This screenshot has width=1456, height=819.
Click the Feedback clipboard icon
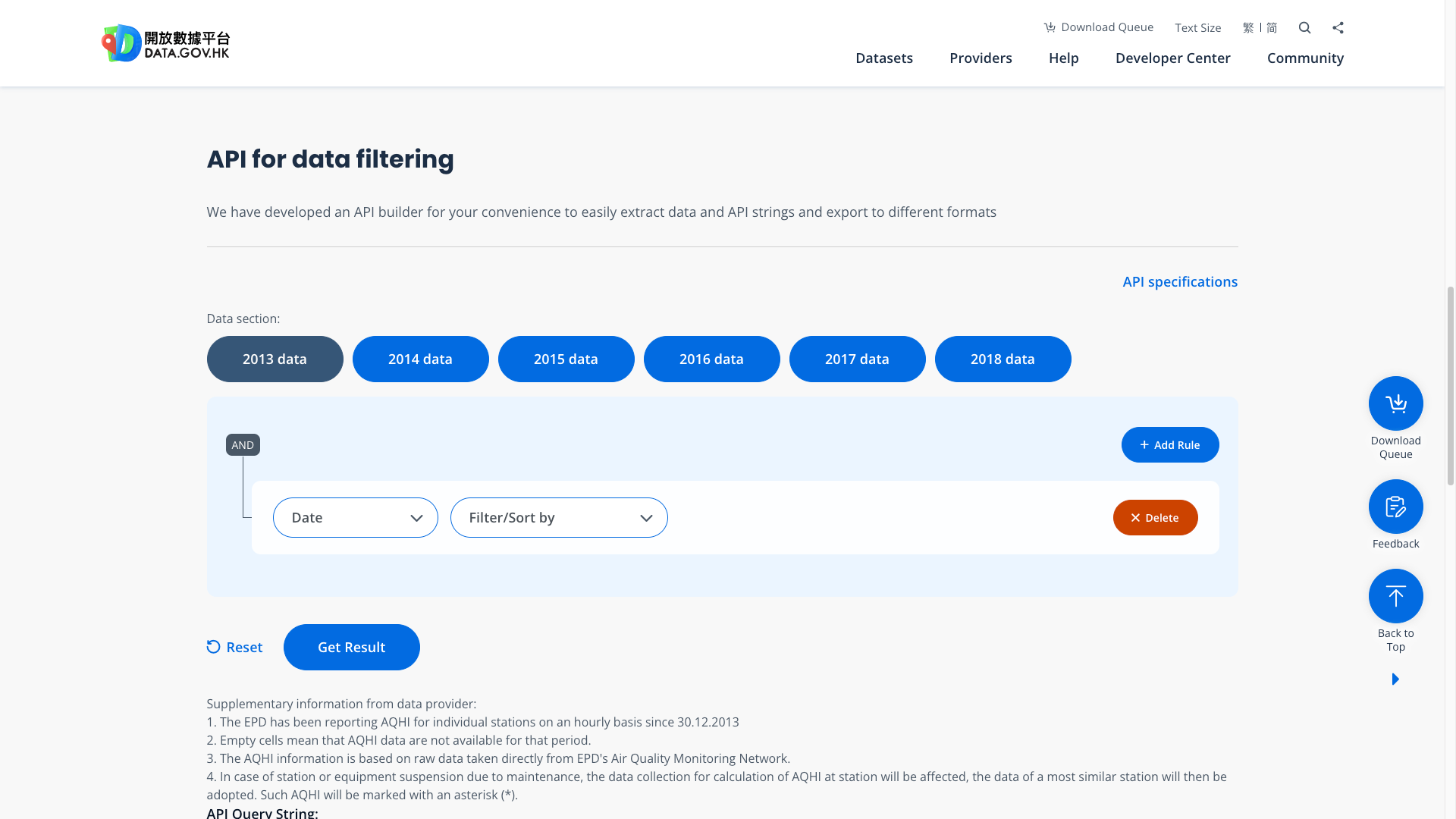(x=1395, y=506)
